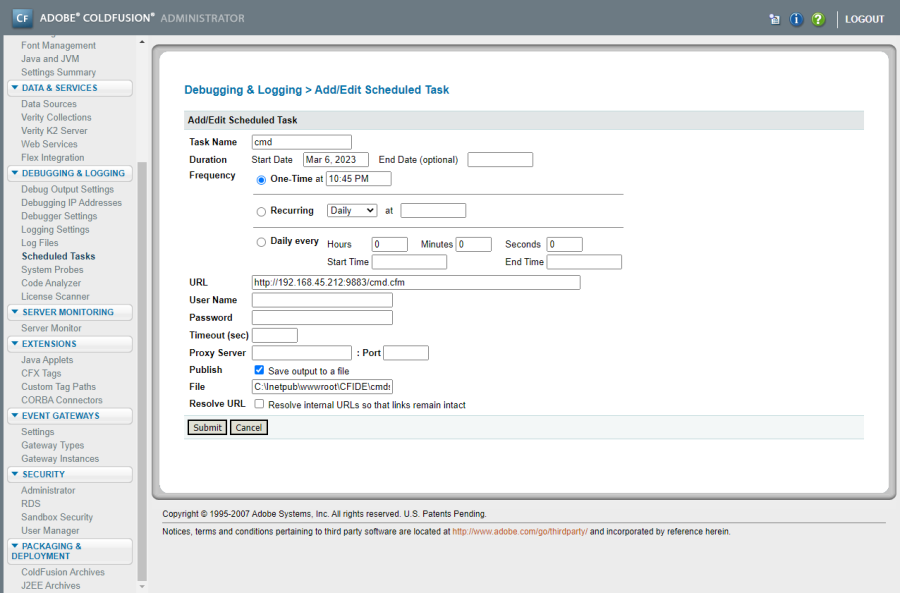Go to the Java and JVM settings

[50, 59]
